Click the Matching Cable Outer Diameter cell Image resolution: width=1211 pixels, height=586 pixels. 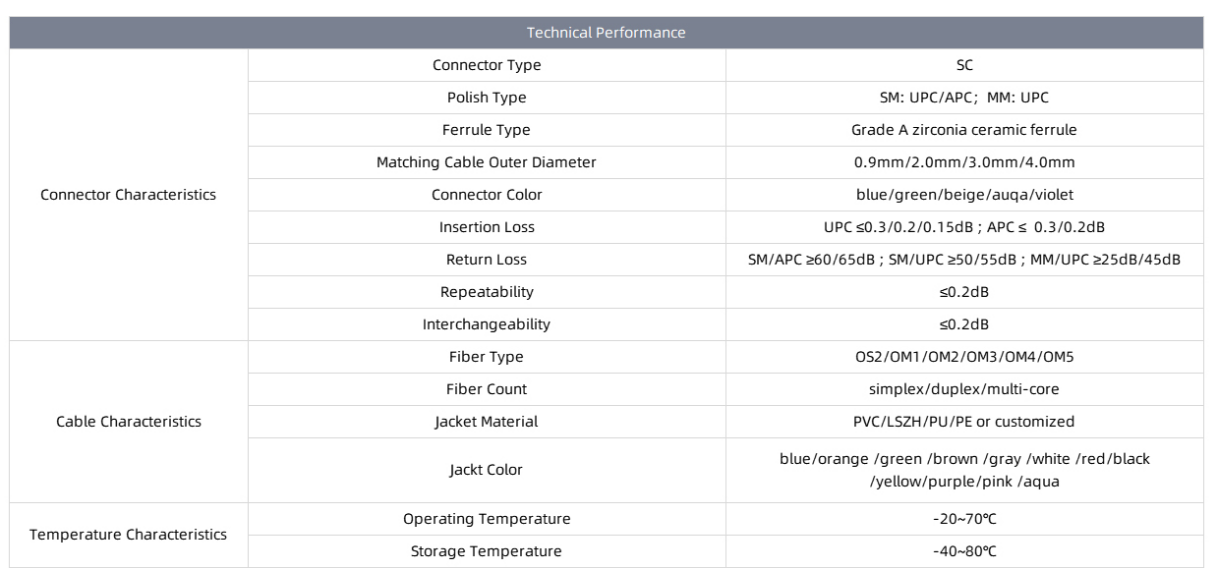(x=487, y=162)
